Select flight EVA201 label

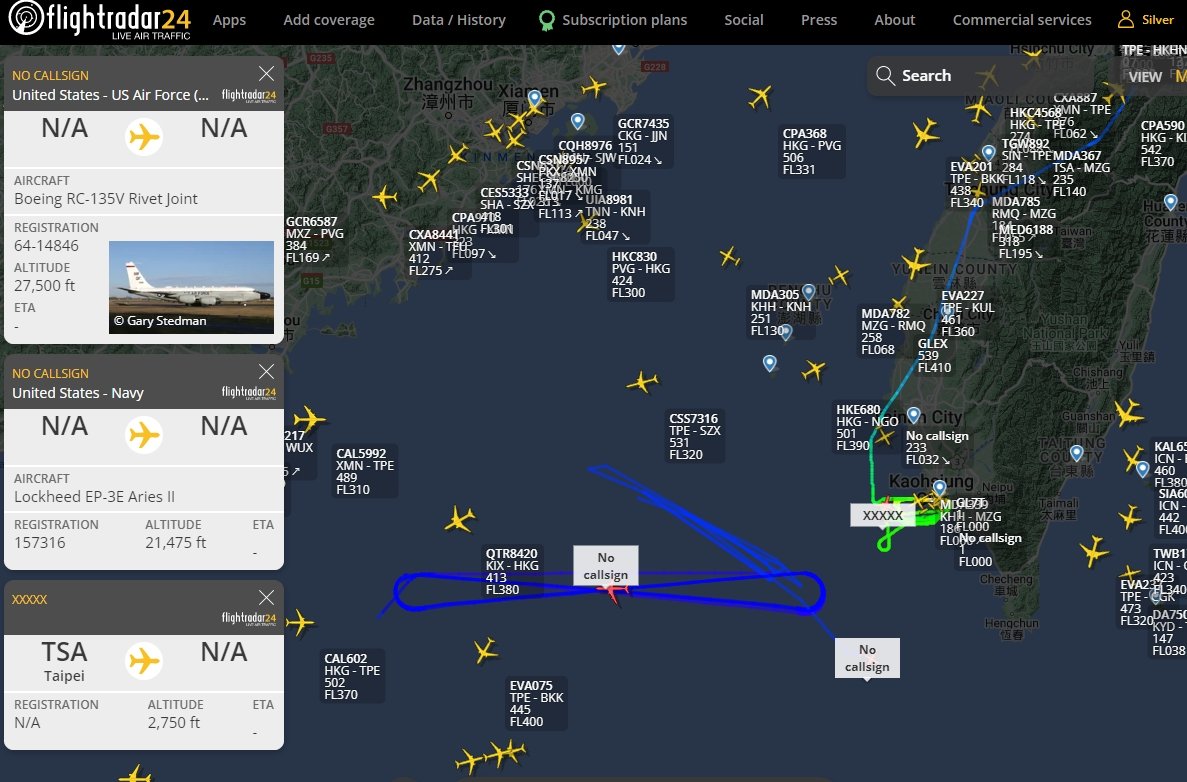(x=977, y=185)
